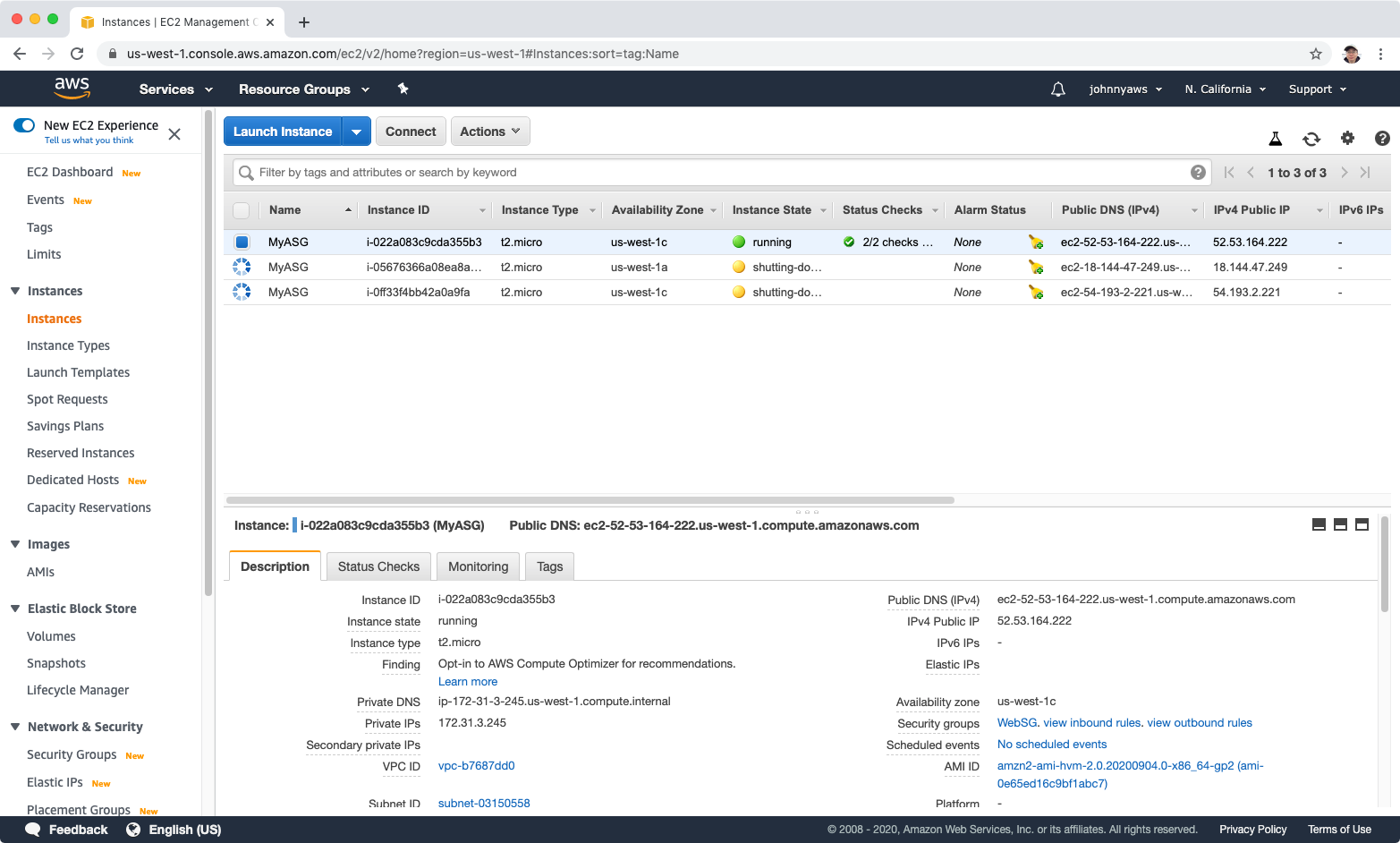Go back in browser history
1400x843 pixels.
tap(20, 54)
